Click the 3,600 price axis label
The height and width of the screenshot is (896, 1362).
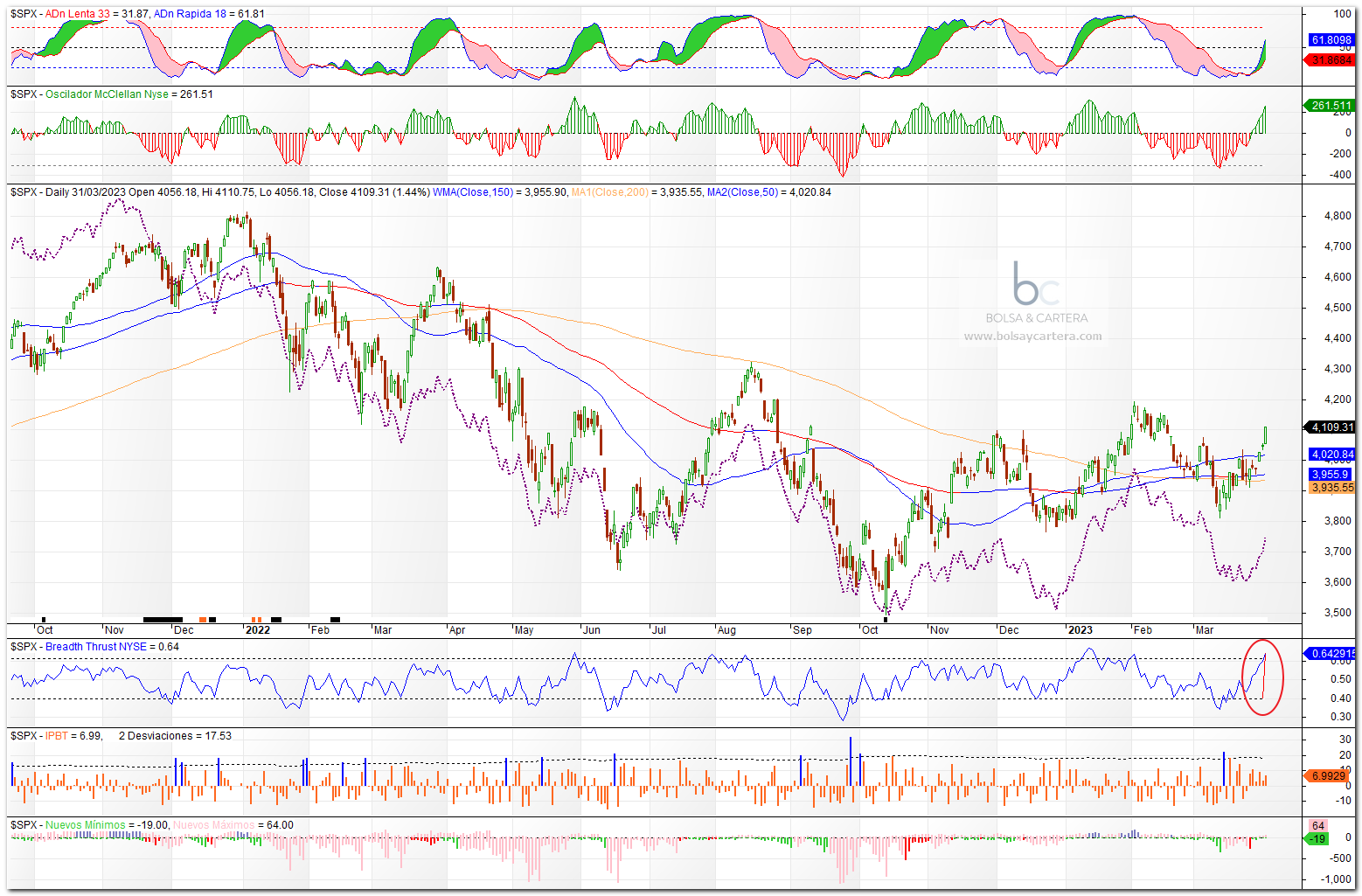coord(1338,582)
